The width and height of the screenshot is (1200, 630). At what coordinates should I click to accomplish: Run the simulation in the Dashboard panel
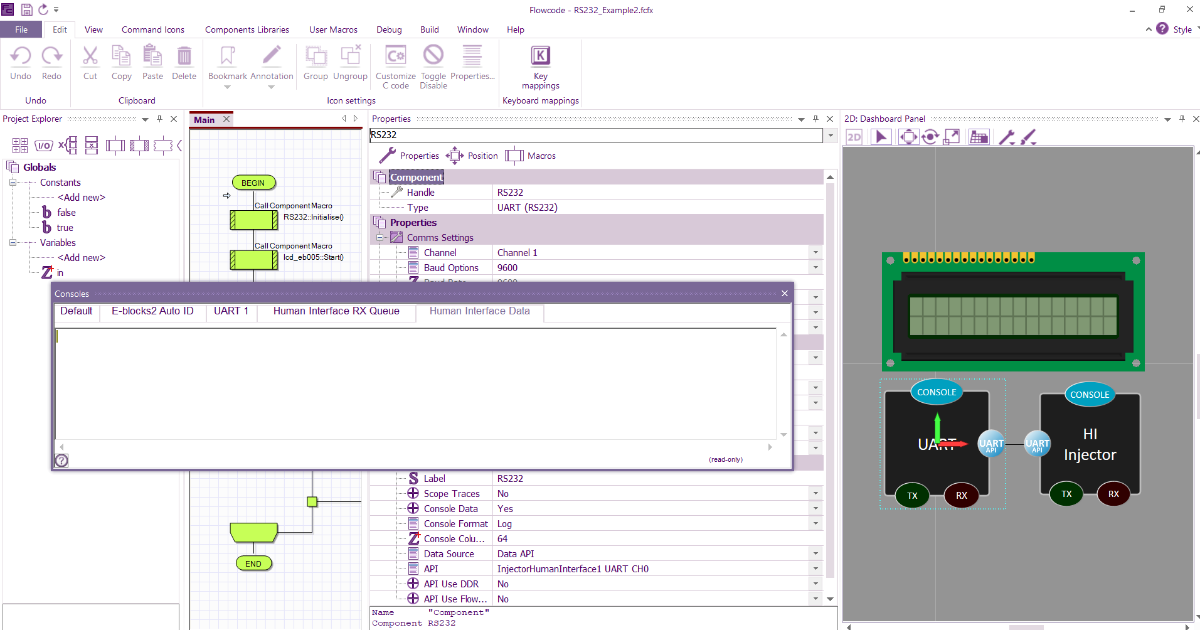click(x=880, y=137)
